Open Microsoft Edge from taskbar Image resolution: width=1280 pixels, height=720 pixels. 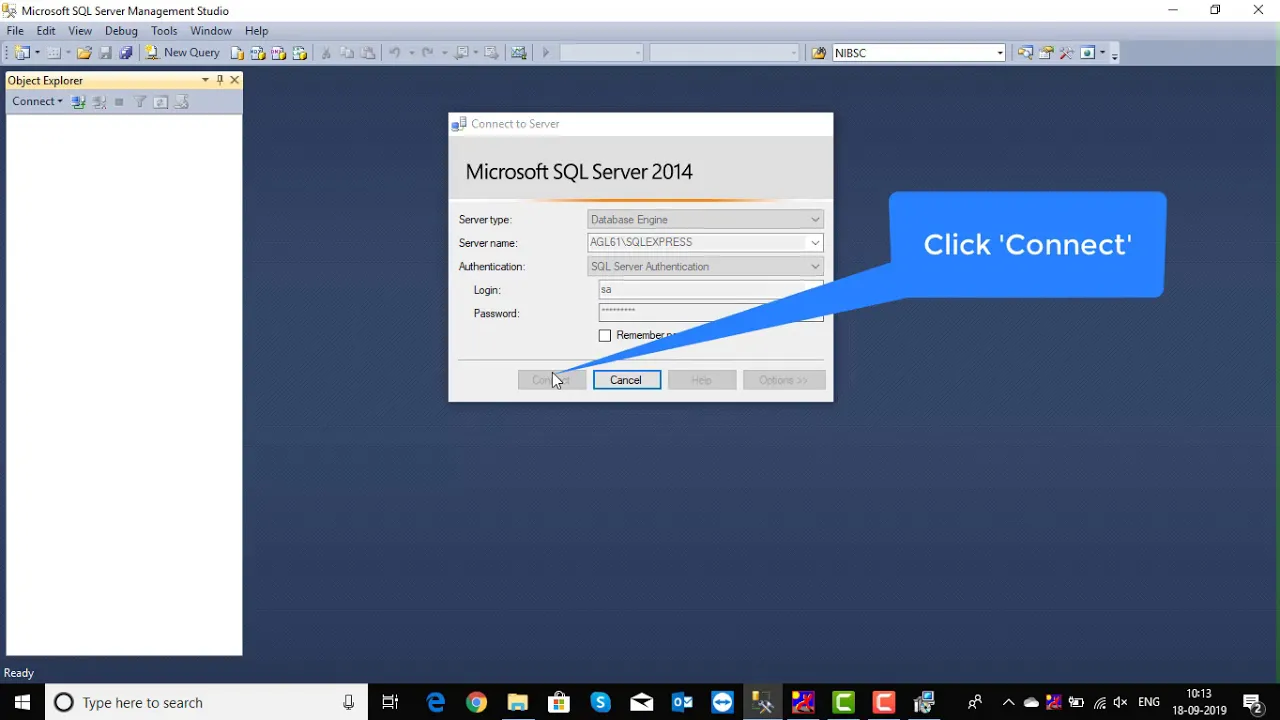436,703
